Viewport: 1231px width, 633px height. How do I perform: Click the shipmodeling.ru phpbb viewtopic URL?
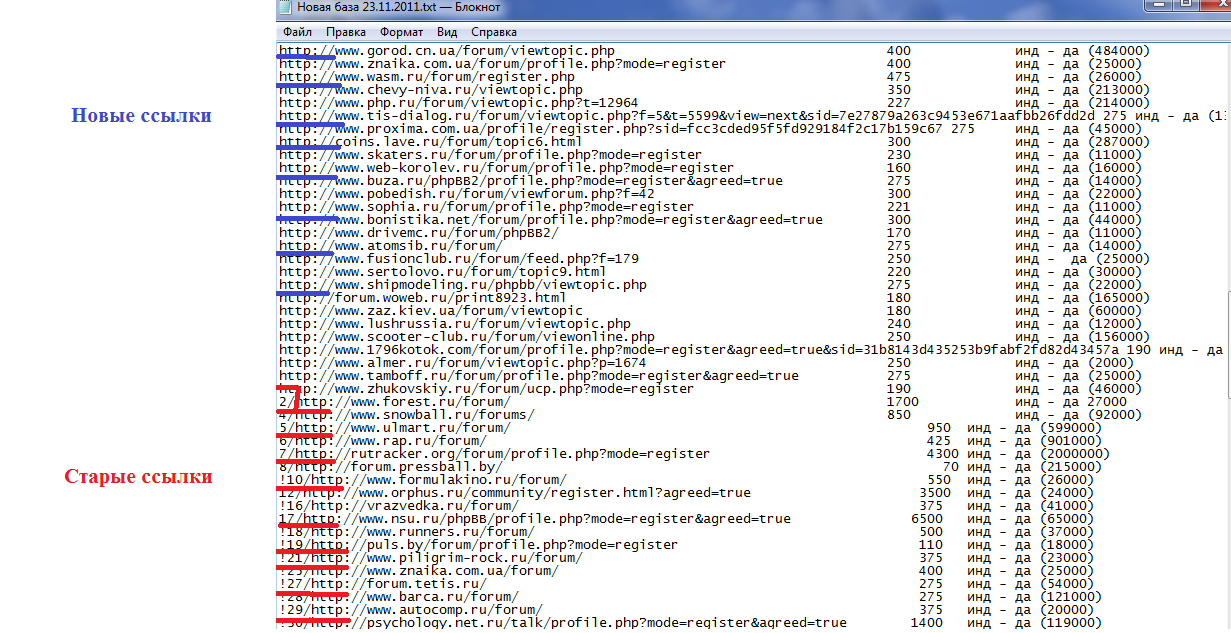(x=463, y=285)
